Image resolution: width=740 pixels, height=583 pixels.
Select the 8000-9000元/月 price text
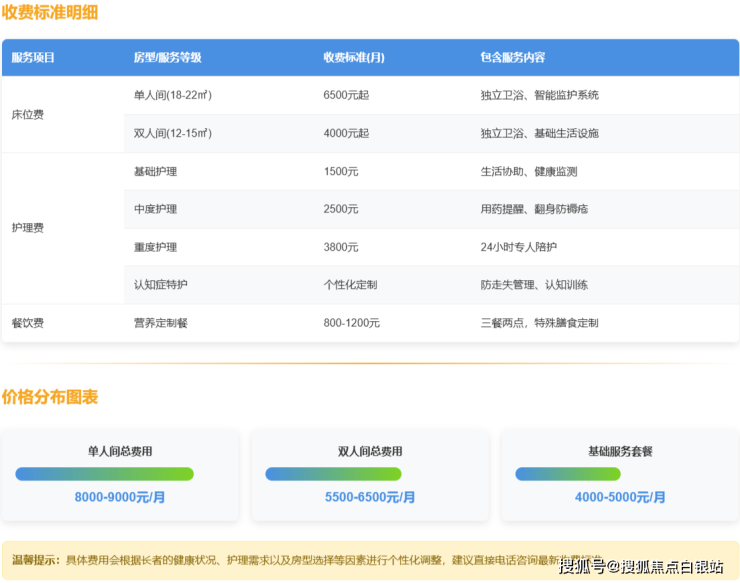tap(119, 497)
